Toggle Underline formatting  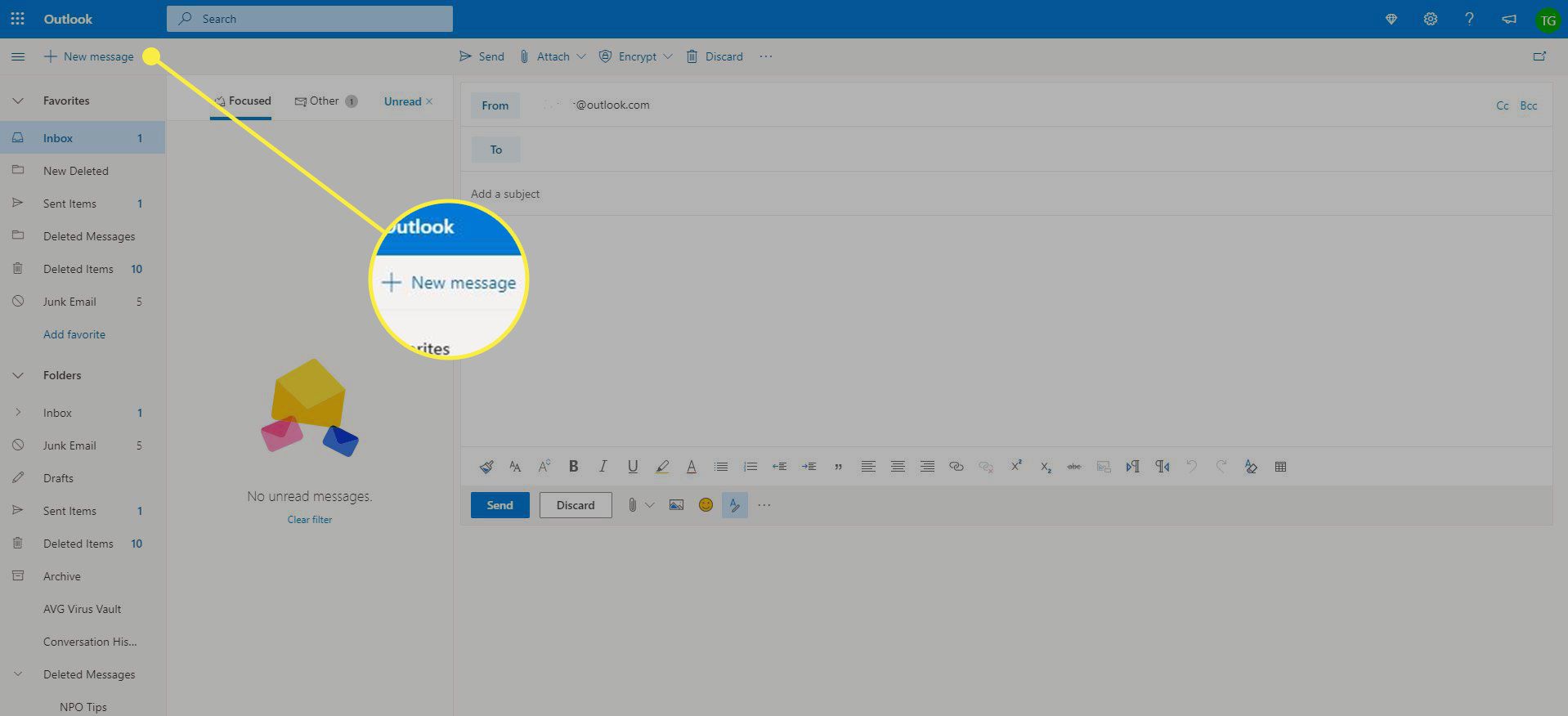(x=633, y=467)
